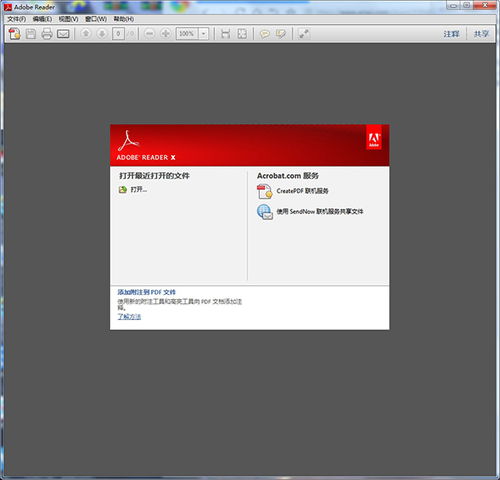
Task: Click the Acrobat.com 服务 heading text
Action: point(288,176)
